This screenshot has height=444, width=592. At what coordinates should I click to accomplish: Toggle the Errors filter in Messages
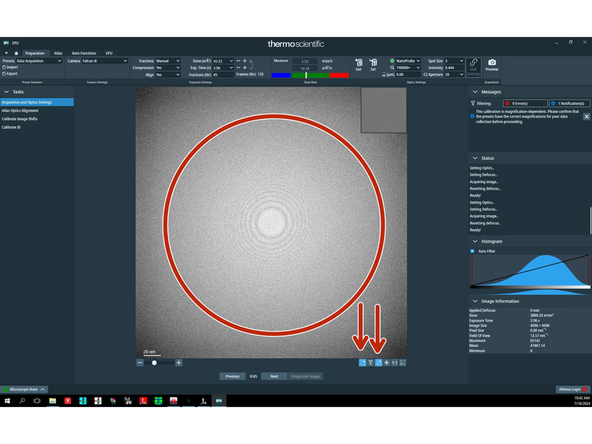coord(525,103)
